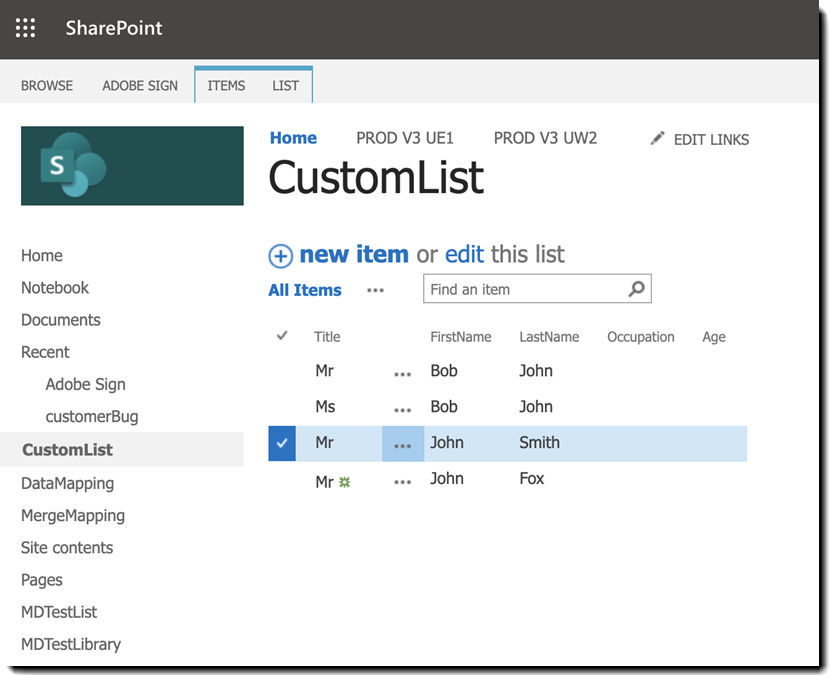Open ellipsis menu for John Smith row
Image resolution: width=830 pixels, height=675 pixels.
click(402, 445)
